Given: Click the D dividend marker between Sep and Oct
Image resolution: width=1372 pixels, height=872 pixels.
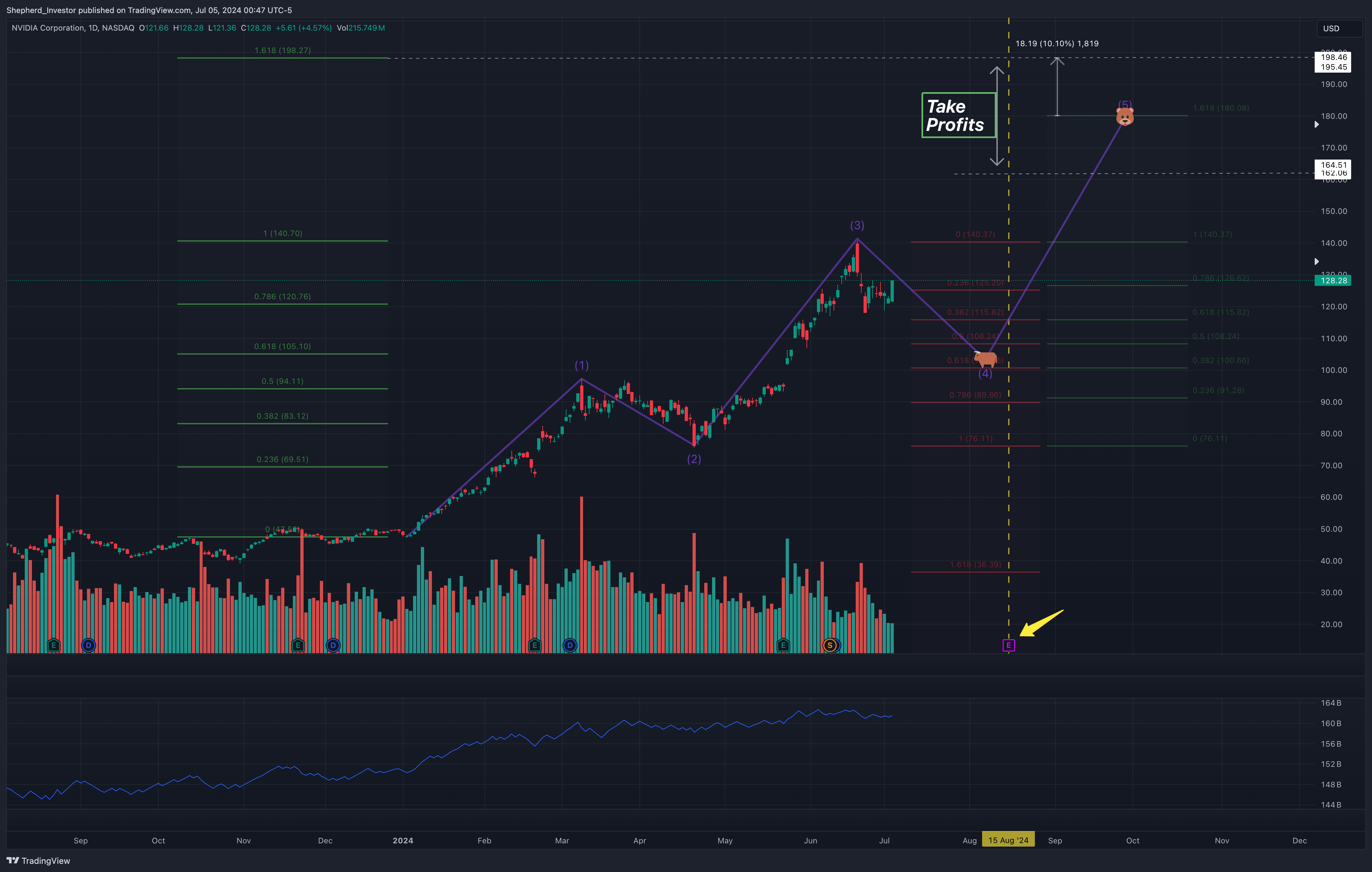Looking at the screenshot, I should [88, 645].
